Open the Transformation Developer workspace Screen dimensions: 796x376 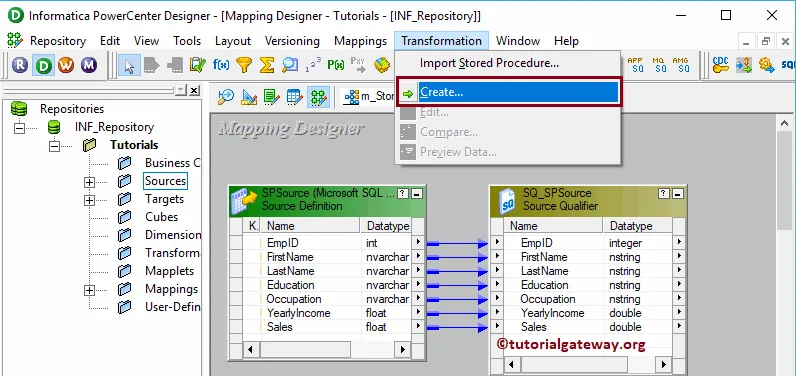click(x=272, y=96)
